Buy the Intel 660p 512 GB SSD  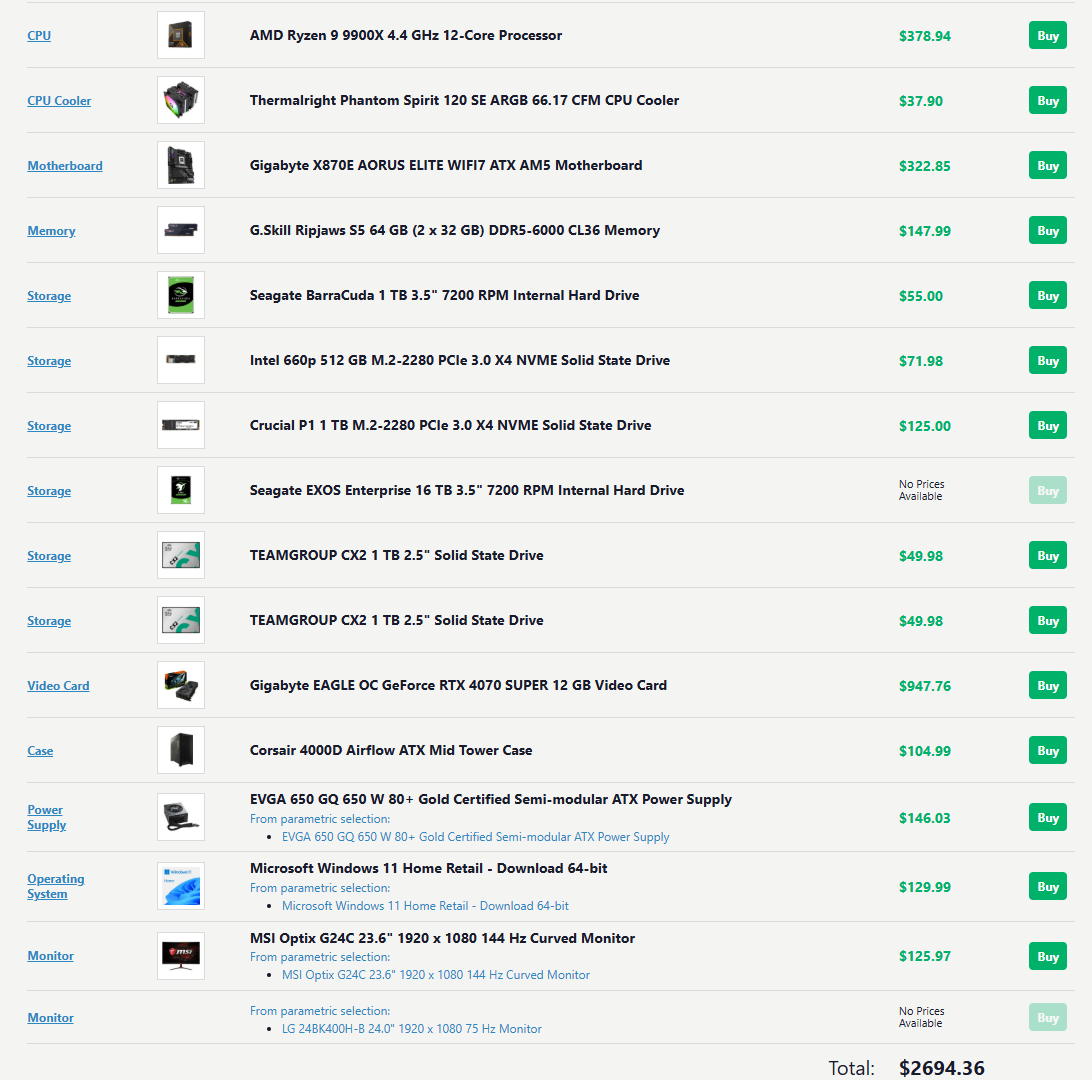[1047, 361]
